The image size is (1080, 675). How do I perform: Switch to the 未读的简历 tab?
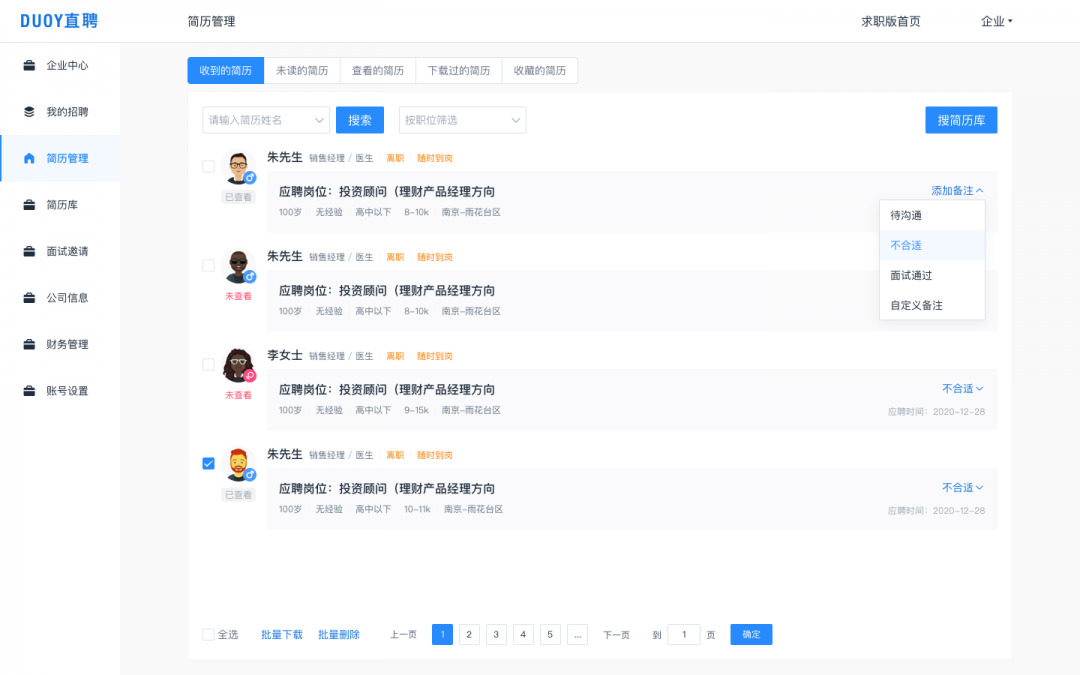[302, 70]
